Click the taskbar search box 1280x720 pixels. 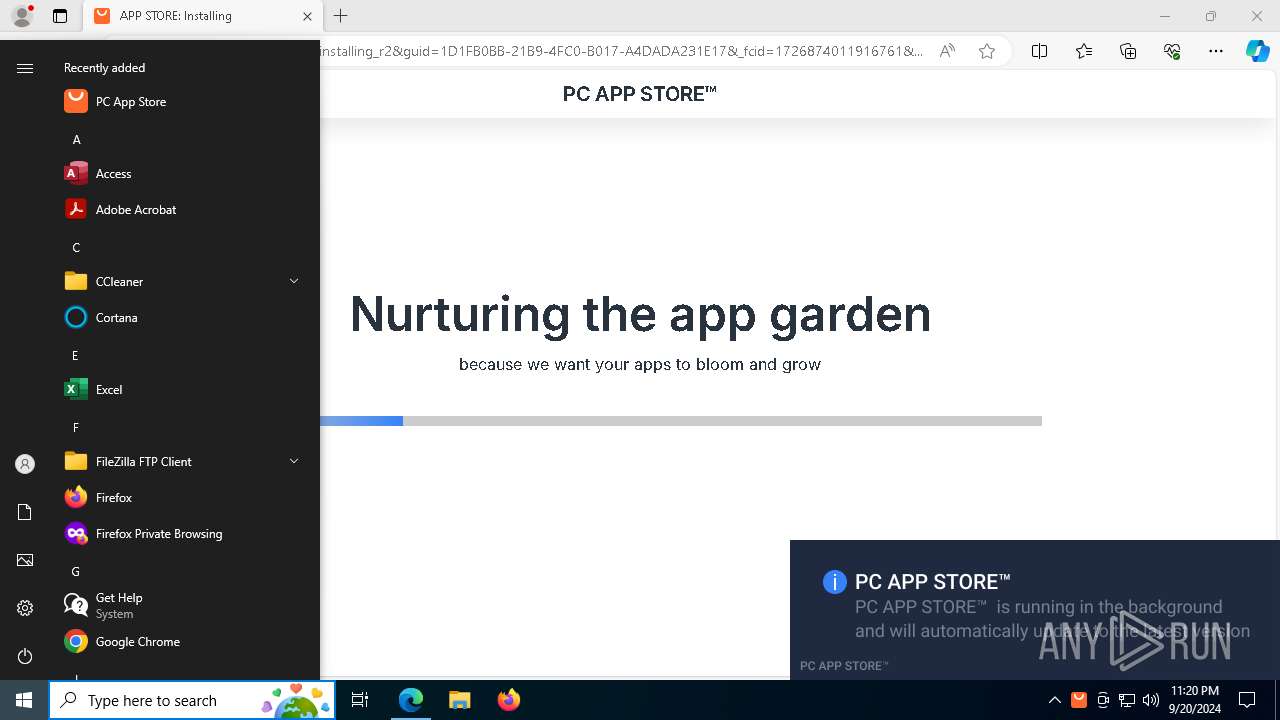[192, 700]
